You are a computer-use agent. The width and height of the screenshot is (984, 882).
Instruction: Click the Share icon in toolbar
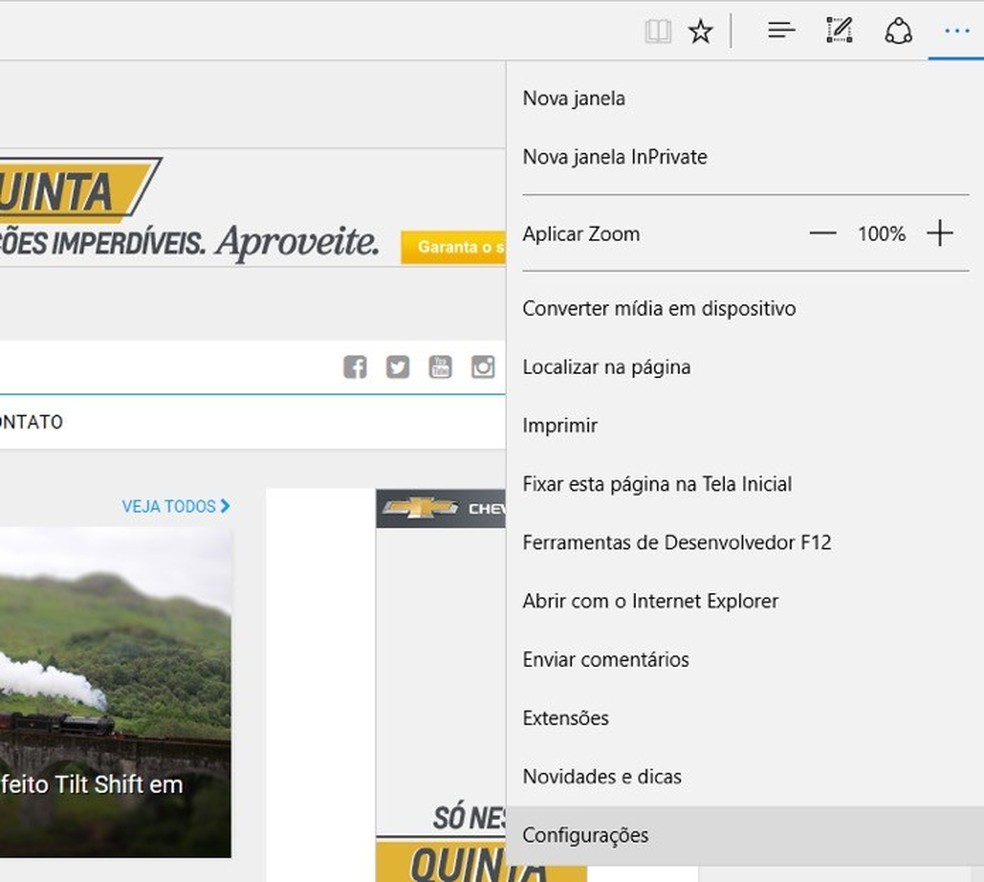(x=898, y=32)
